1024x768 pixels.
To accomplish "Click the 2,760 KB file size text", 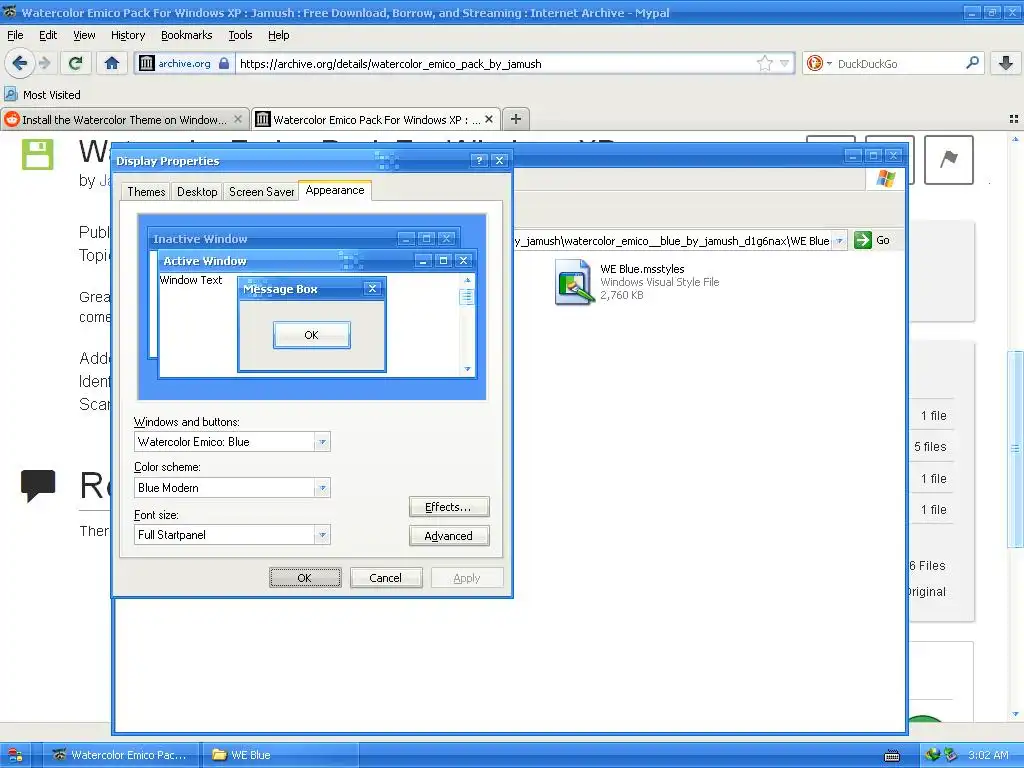I will click(x=622, y=295).
